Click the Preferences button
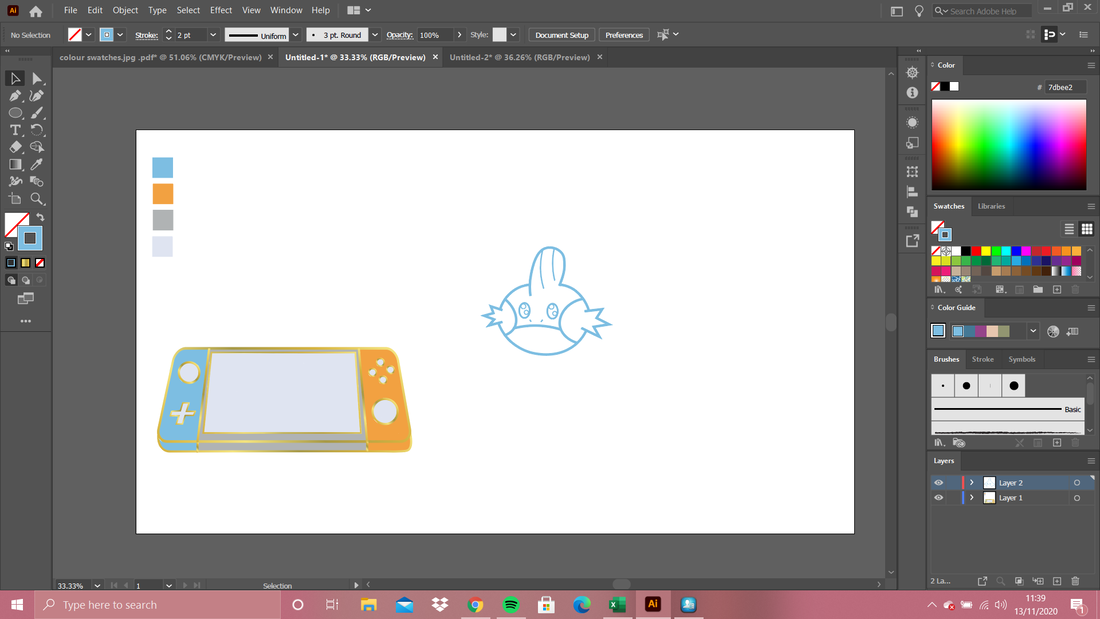The height and width of the screenshot is (619, 1100). tap(624, 35)
